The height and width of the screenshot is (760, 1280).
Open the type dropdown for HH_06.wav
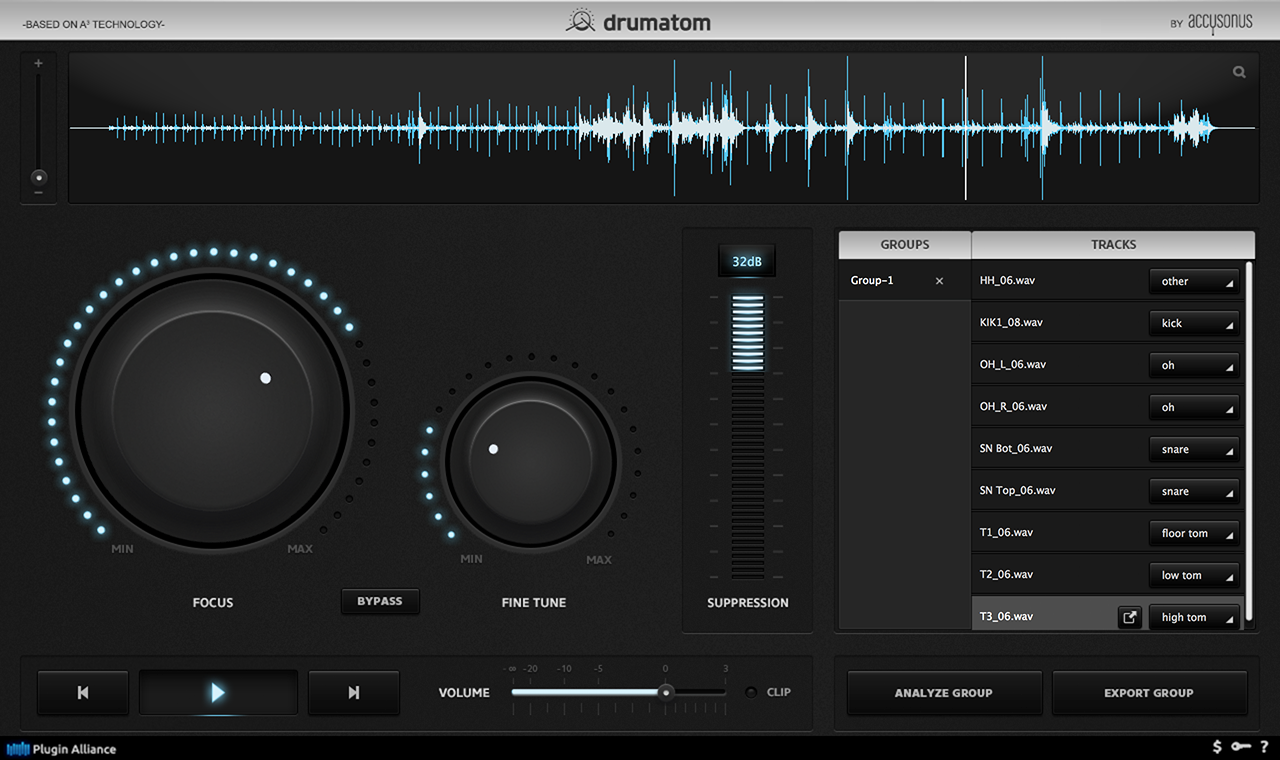click(x=1194, y=281)
